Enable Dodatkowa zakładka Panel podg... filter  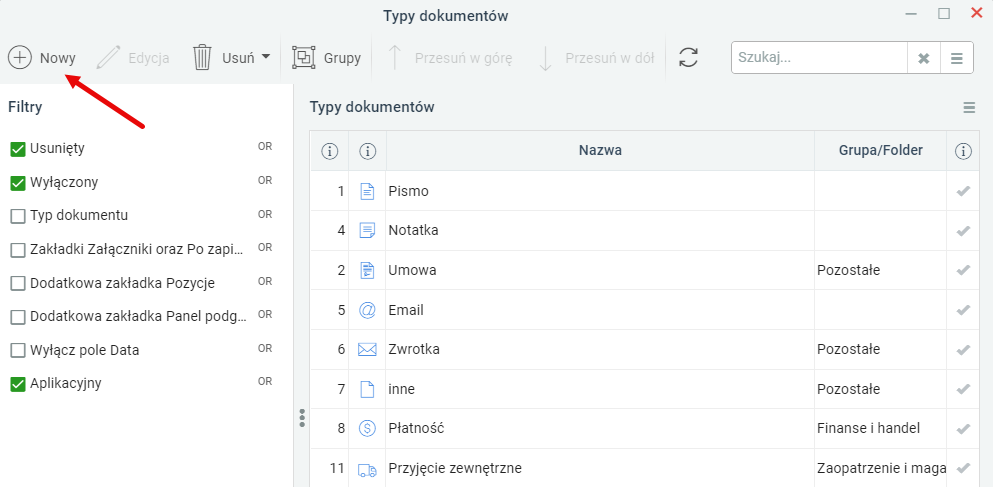pyautogui.click(x=18, y=317)
